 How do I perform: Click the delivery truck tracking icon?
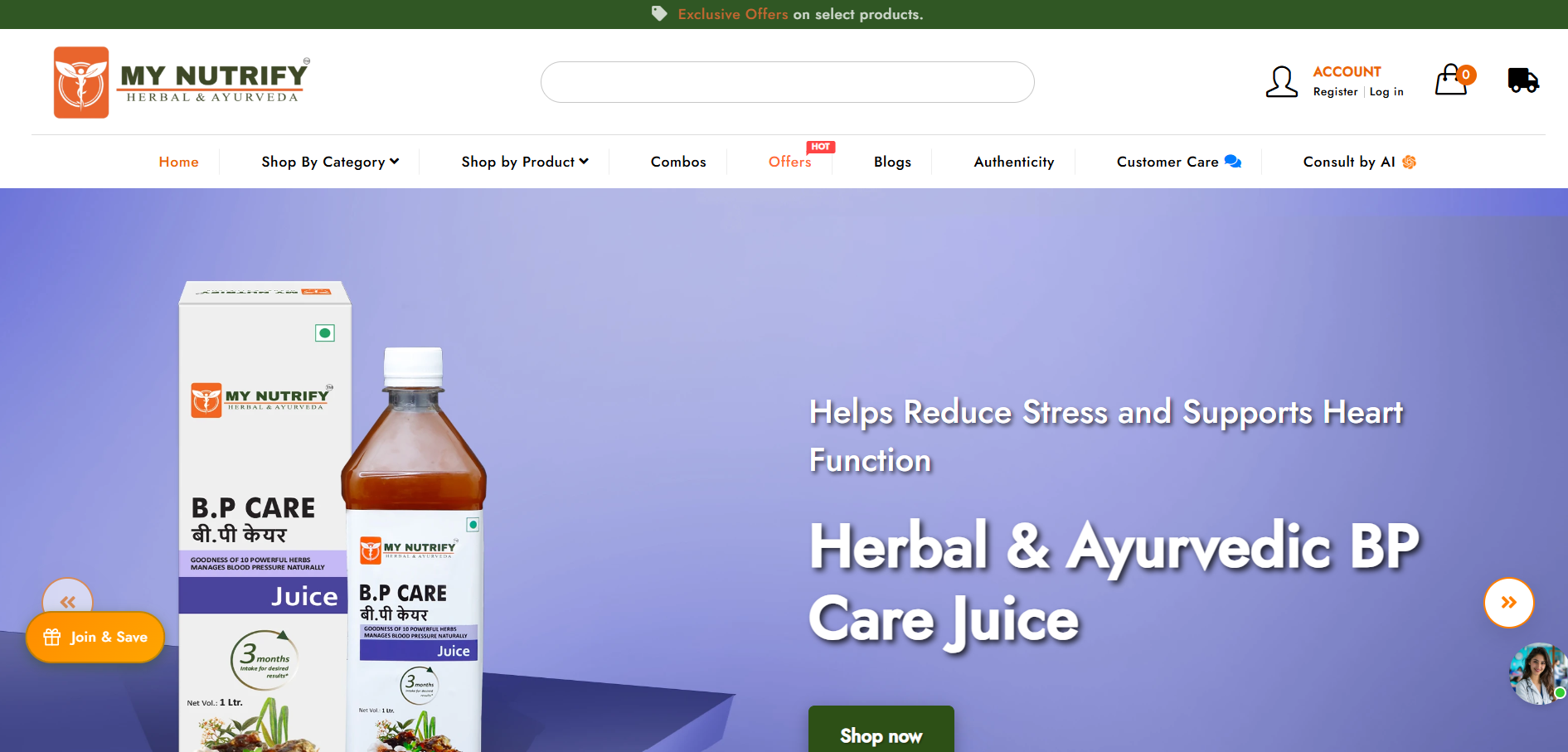pos(1522,80)
